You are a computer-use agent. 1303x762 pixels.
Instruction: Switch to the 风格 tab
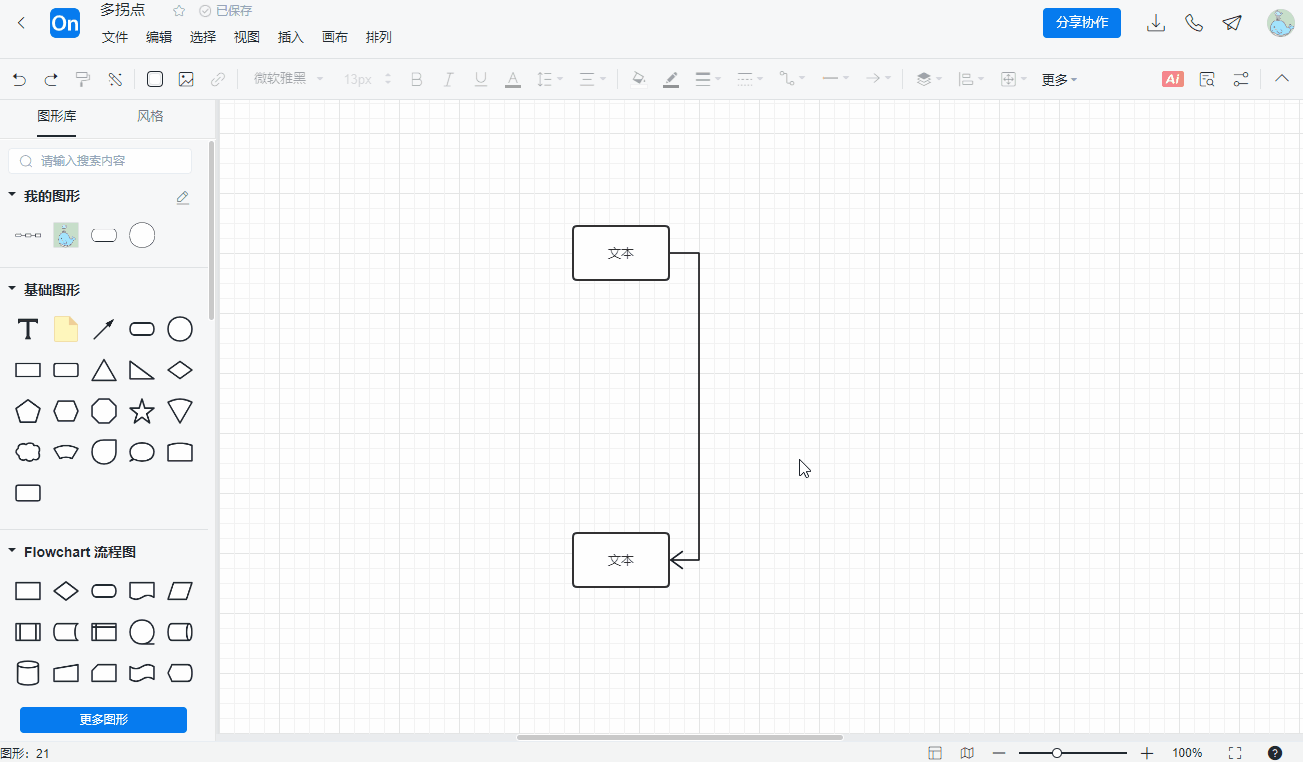150,116
